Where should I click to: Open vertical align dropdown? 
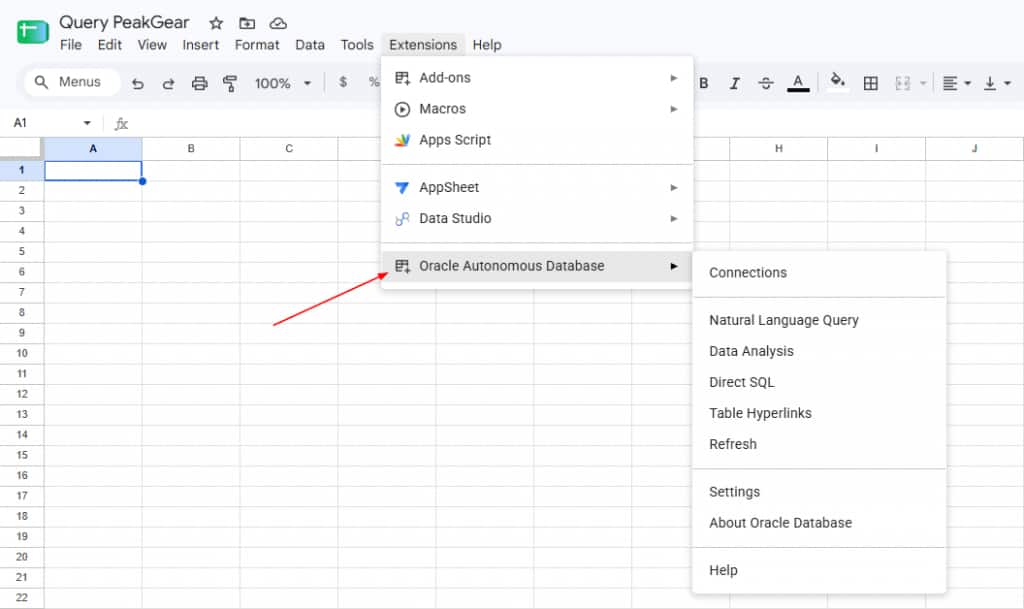(997, 83)
